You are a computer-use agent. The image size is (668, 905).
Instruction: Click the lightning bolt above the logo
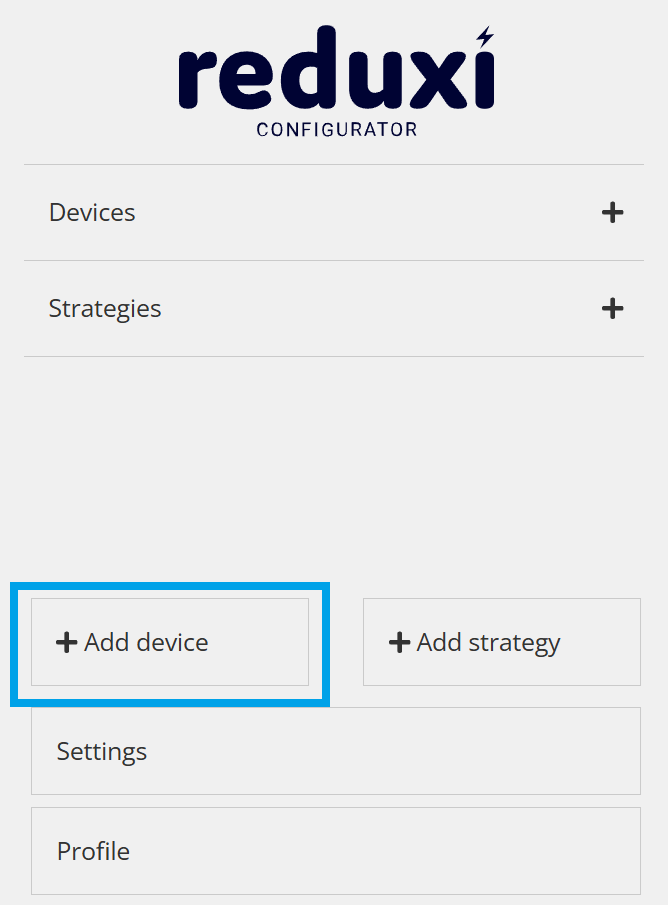pos(485,37)
